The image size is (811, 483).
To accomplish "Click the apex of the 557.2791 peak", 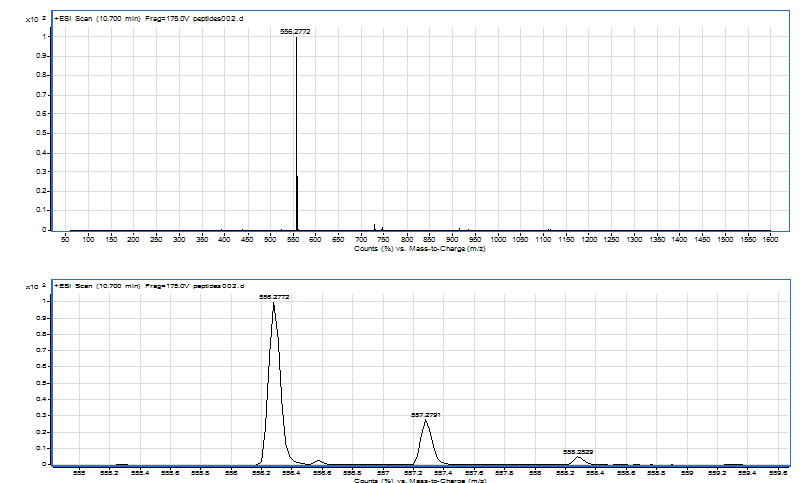I will (426, 421).
